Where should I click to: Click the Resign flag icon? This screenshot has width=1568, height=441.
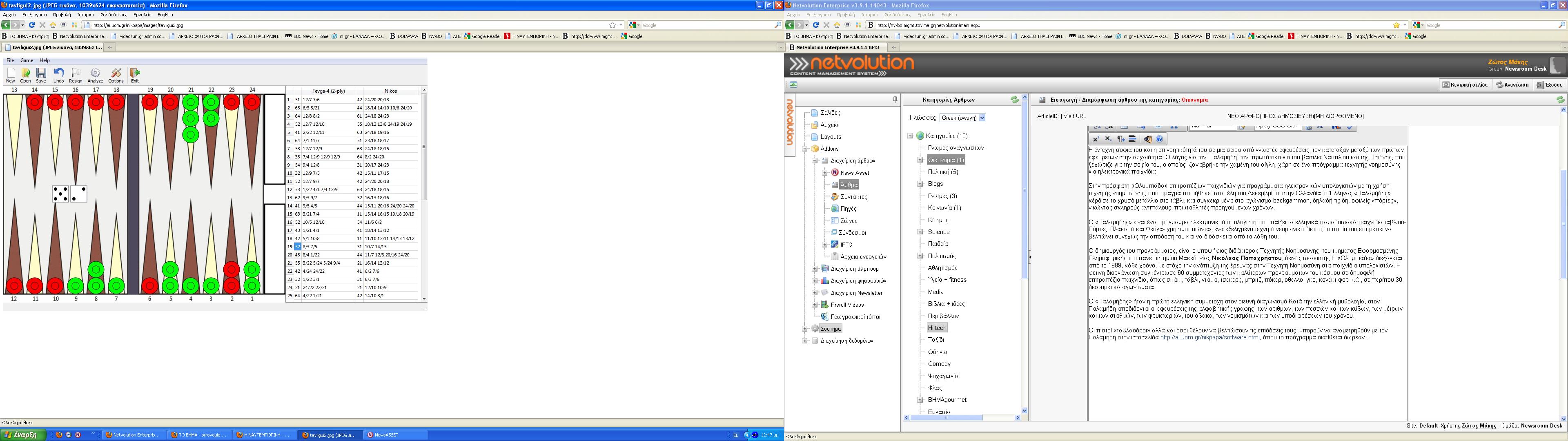(76, 73)
